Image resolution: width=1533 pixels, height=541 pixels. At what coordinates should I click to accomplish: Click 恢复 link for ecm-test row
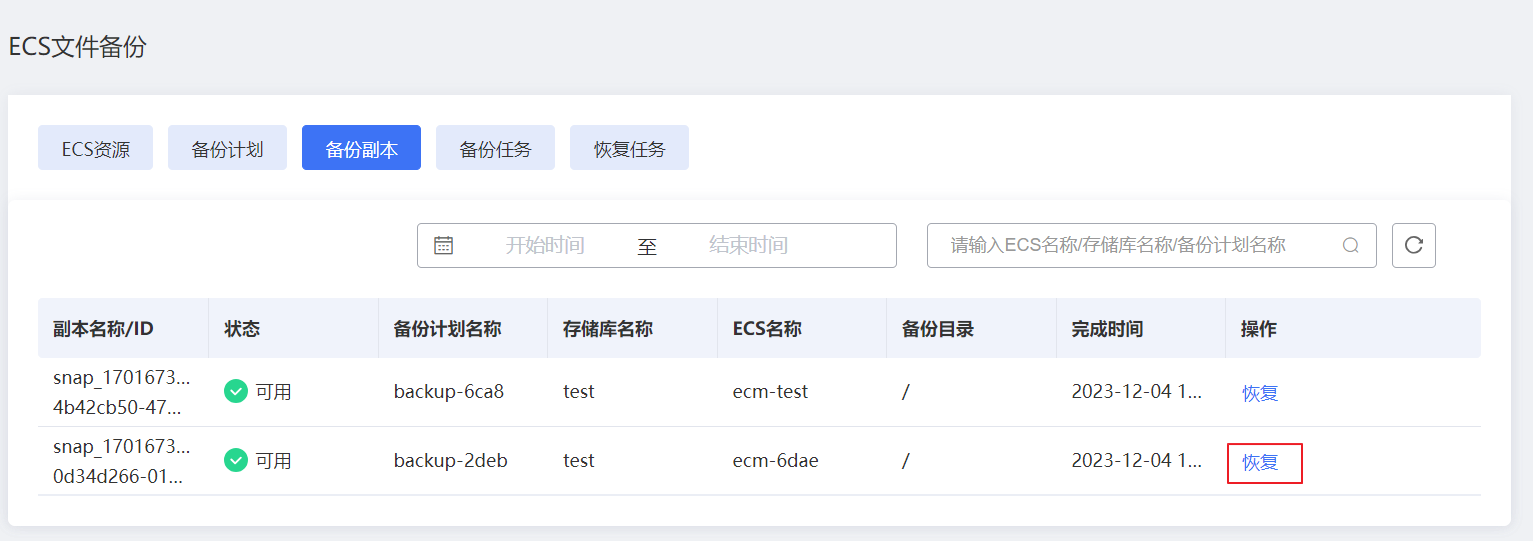1260,393
